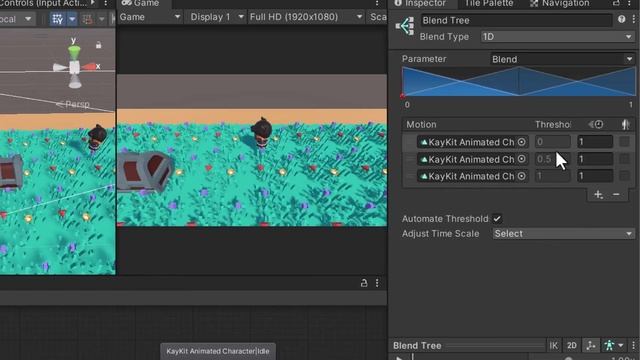Image resolution: width=640 pixels, height=360 pixels.
Task: Expand grid snapping options arrow
Action: click(72, 19)
